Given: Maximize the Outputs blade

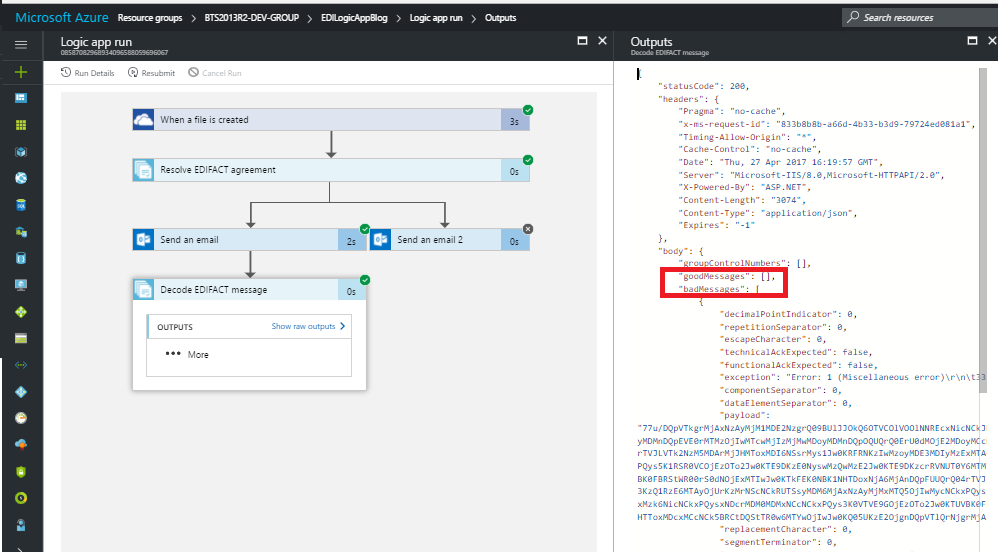Looking at the screenshot, I should pos(972,41).
